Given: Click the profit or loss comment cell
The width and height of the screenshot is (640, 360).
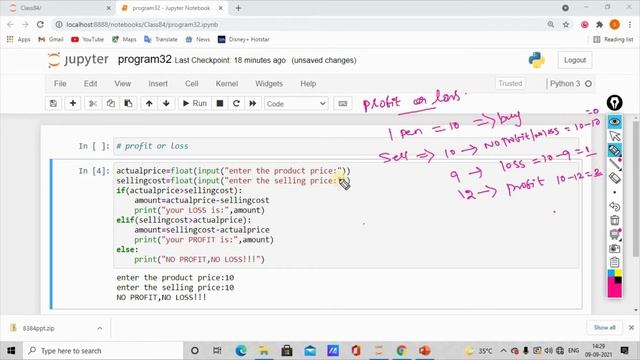Looking at the screenshot, I should (346, 146).
